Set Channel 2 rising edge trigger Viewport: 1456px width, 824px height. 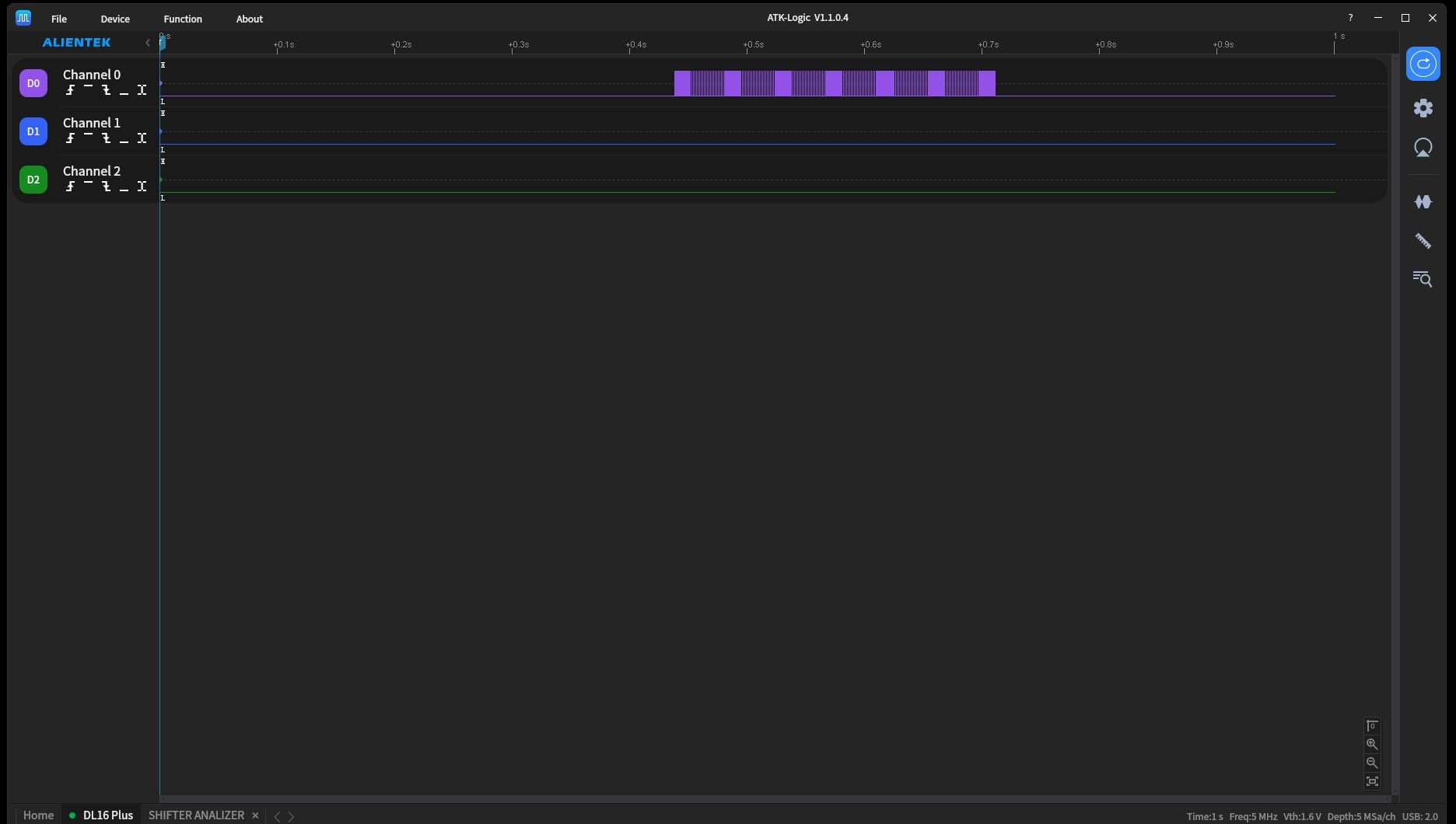click(70, 187)
